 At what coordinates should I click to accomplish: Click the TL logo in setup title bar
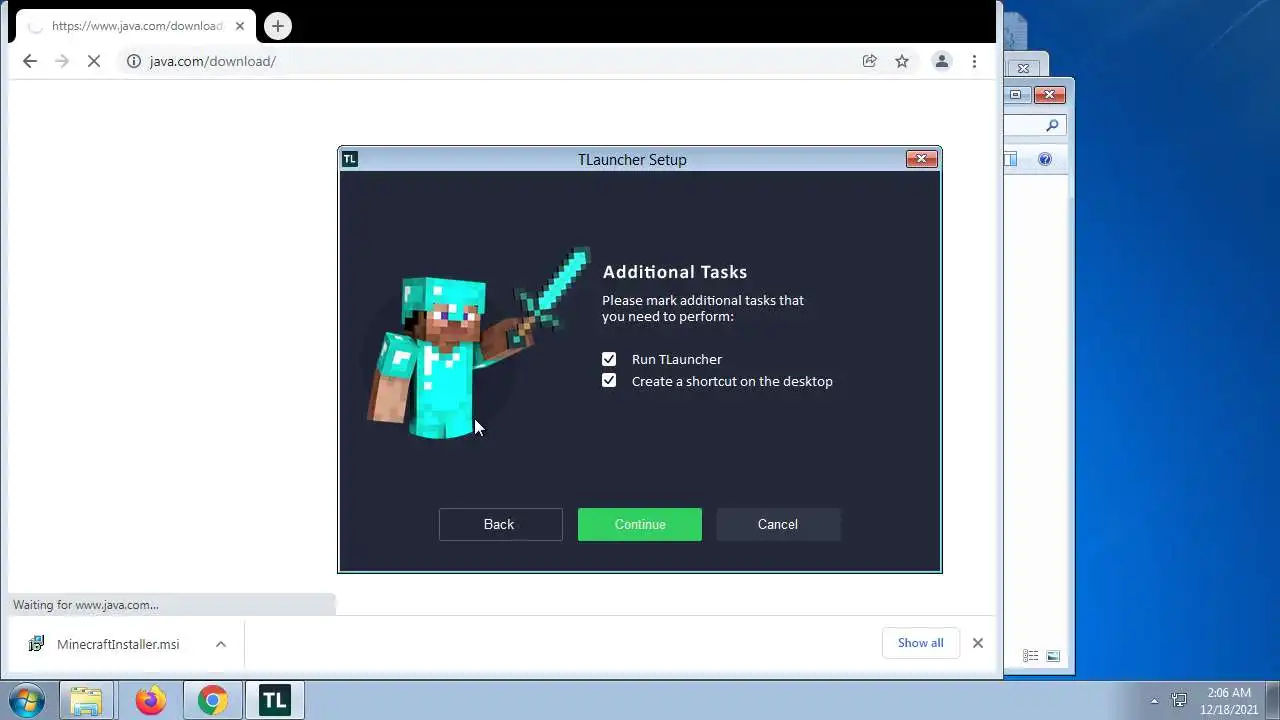click(x=349, y=159)
